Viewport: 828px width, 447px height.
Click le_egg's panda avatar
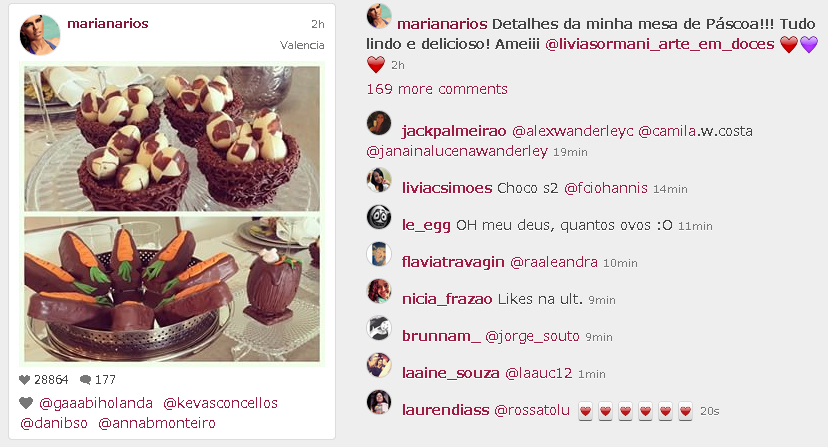pyautogui.click(x=379, y=217)
